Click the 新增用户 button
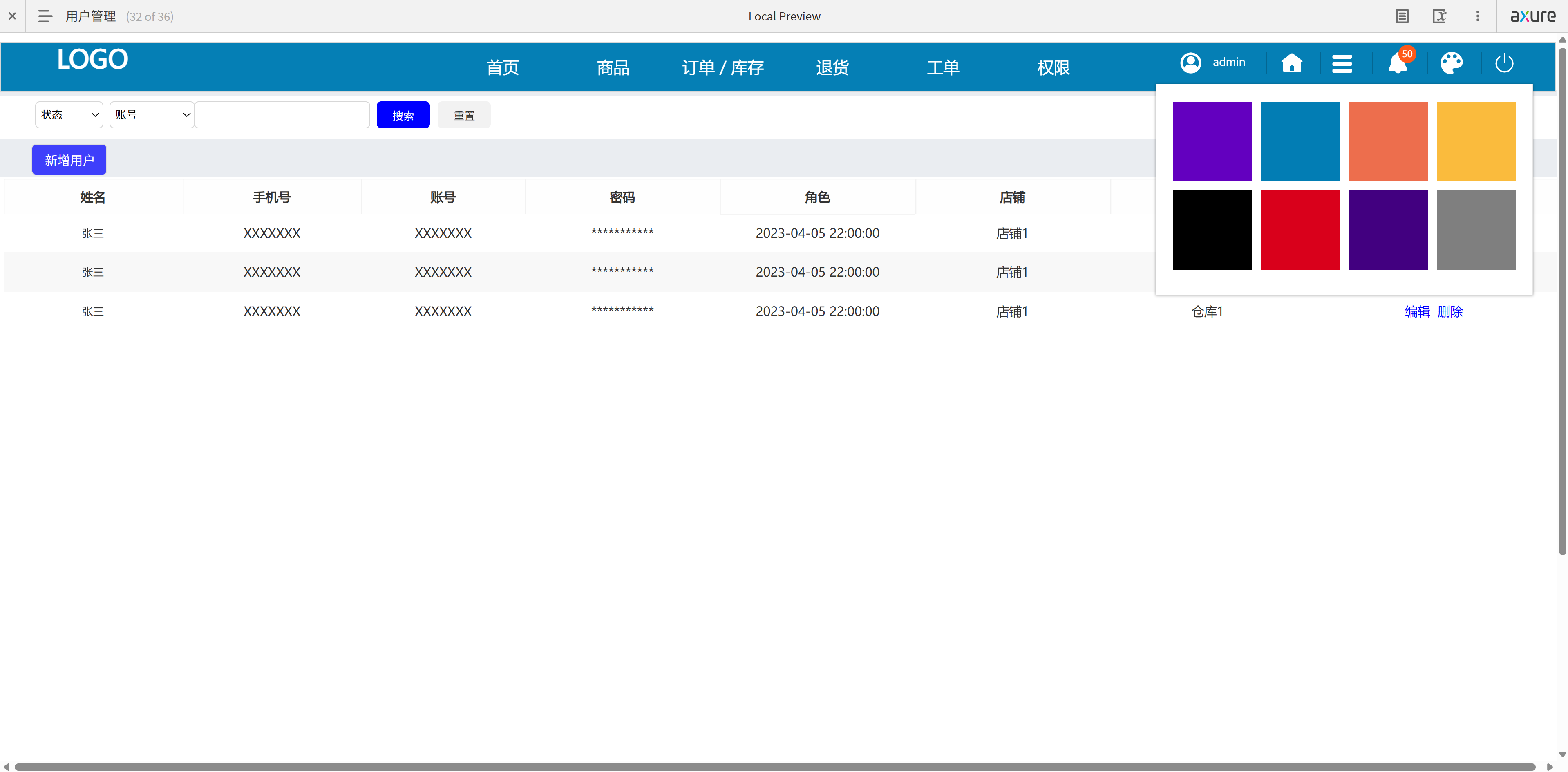This screenshot has height=772, width=1568. point(69,160)
